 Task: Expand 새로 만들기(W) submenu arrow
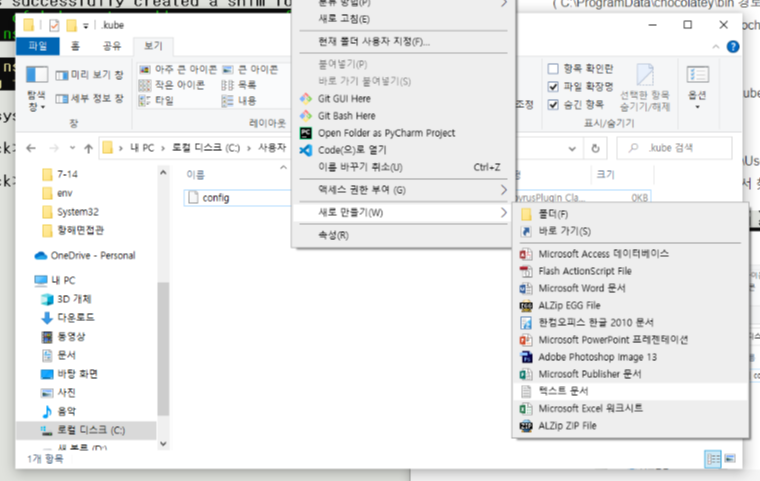[504, 212]
